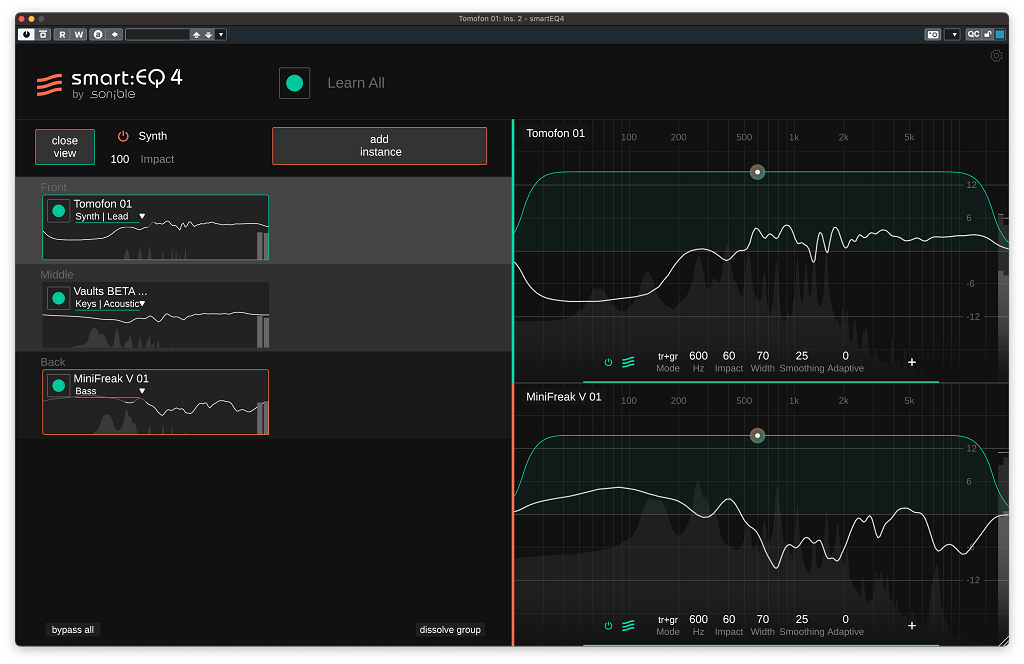Image resolution: width=1024 pixels, height=664 pixels.
Task: Click the Middle layer label
Action: (x=57, y=275)
